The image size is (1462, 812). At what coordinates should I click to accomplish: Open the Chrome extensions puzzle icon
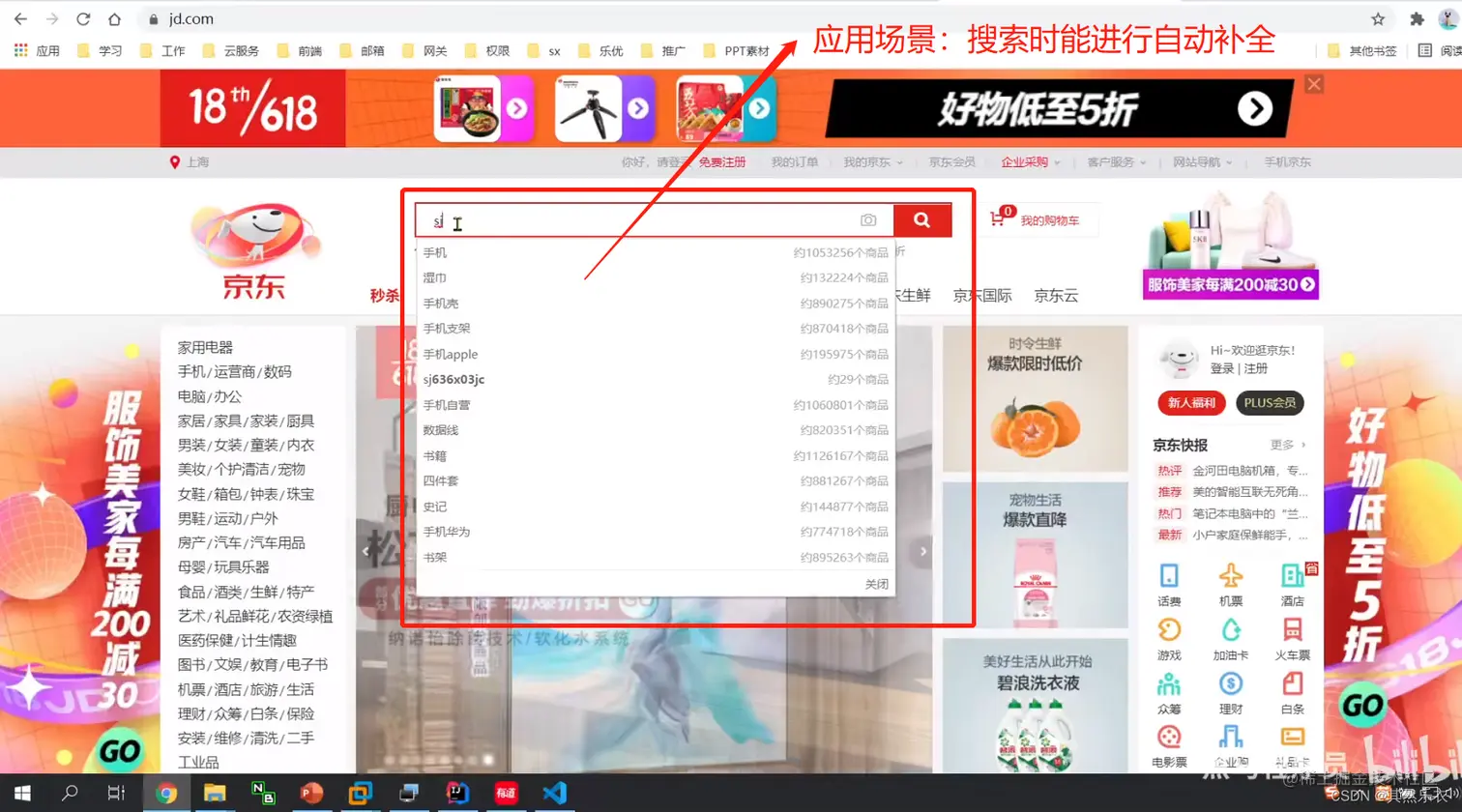point(1417,18)
